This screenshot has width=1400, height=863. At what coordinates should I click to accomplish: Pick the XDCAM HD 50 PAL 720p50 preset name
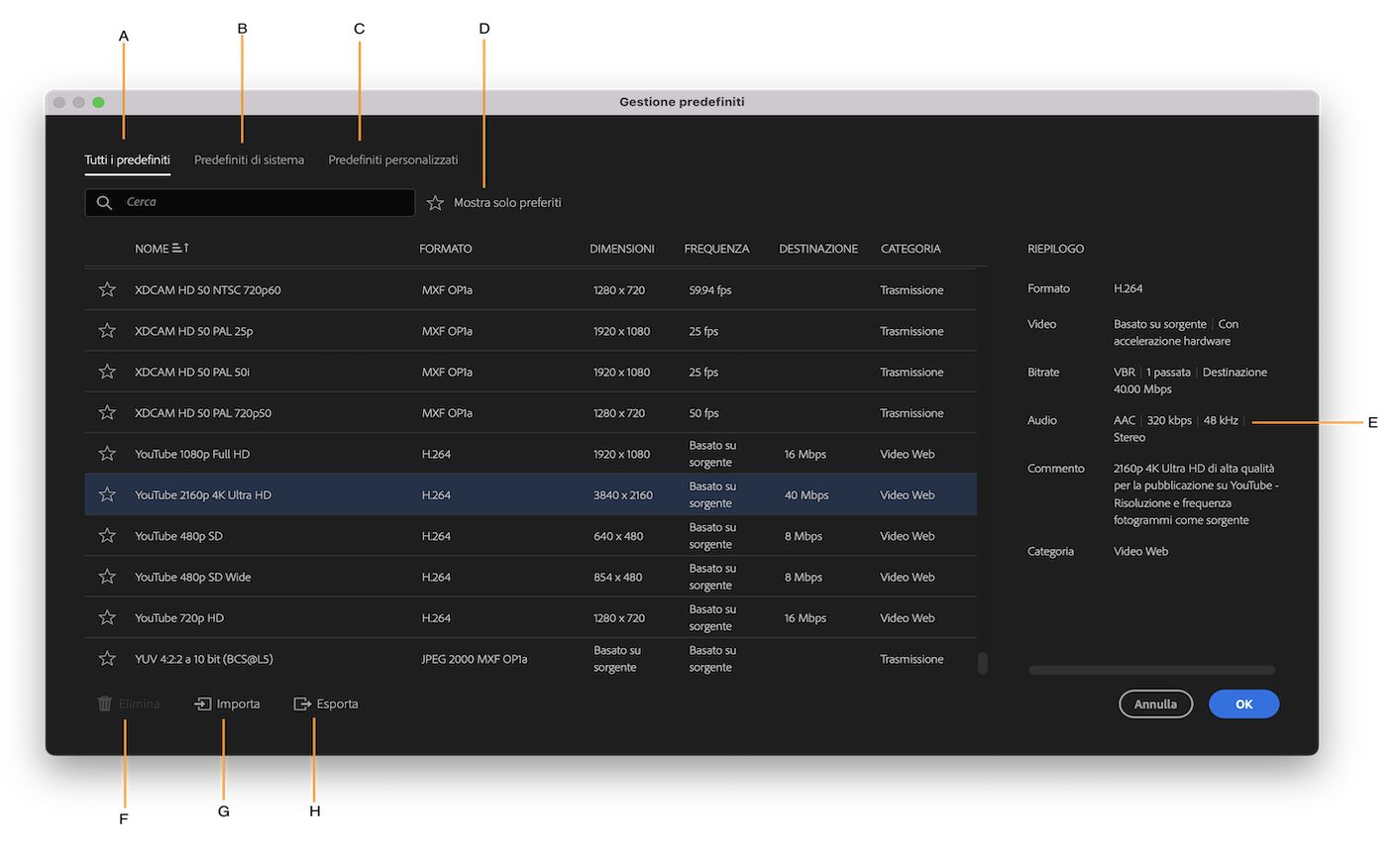[203, 413]
